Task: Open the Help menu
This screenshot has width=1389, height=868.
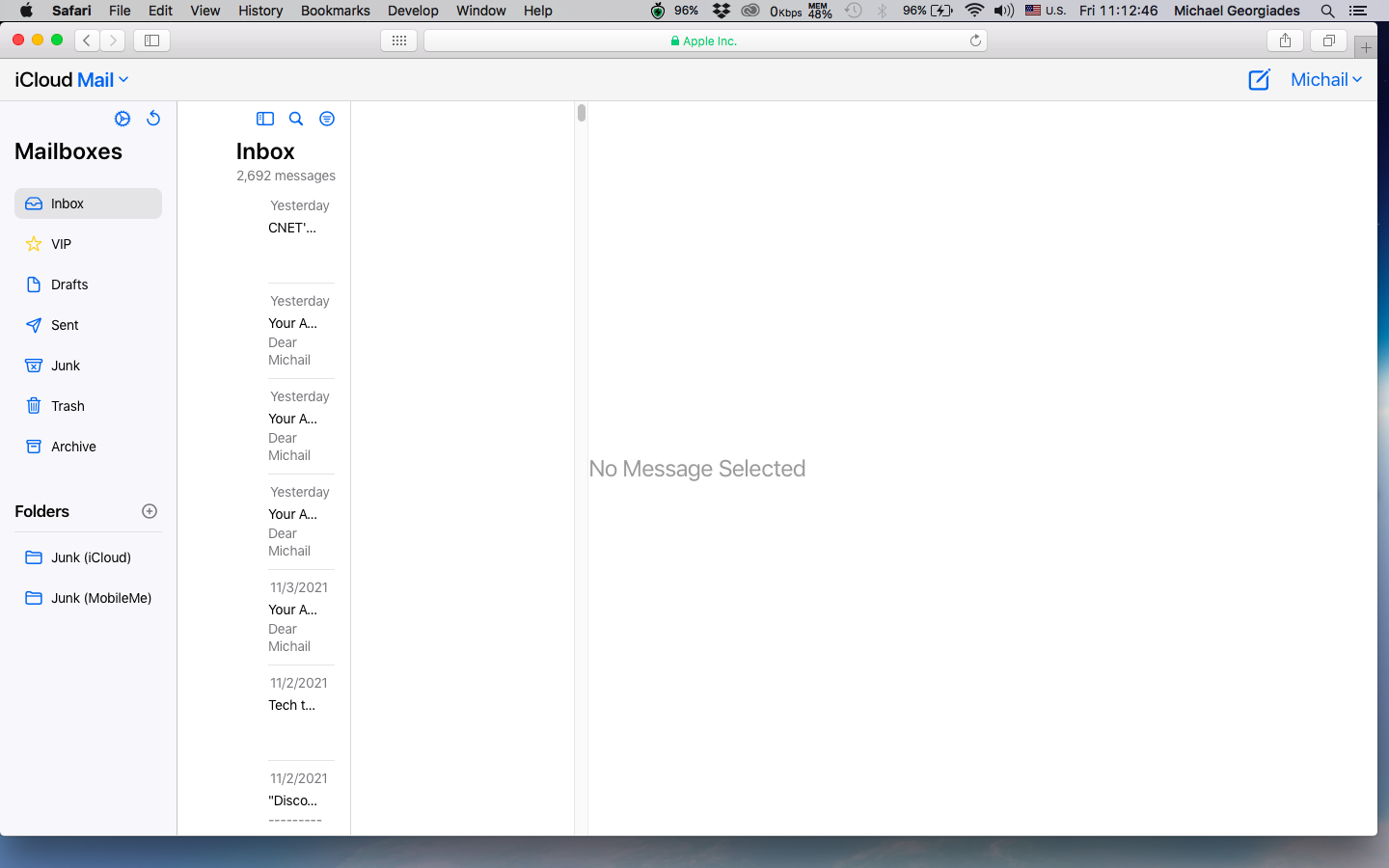Action: [x=538, y=11]
